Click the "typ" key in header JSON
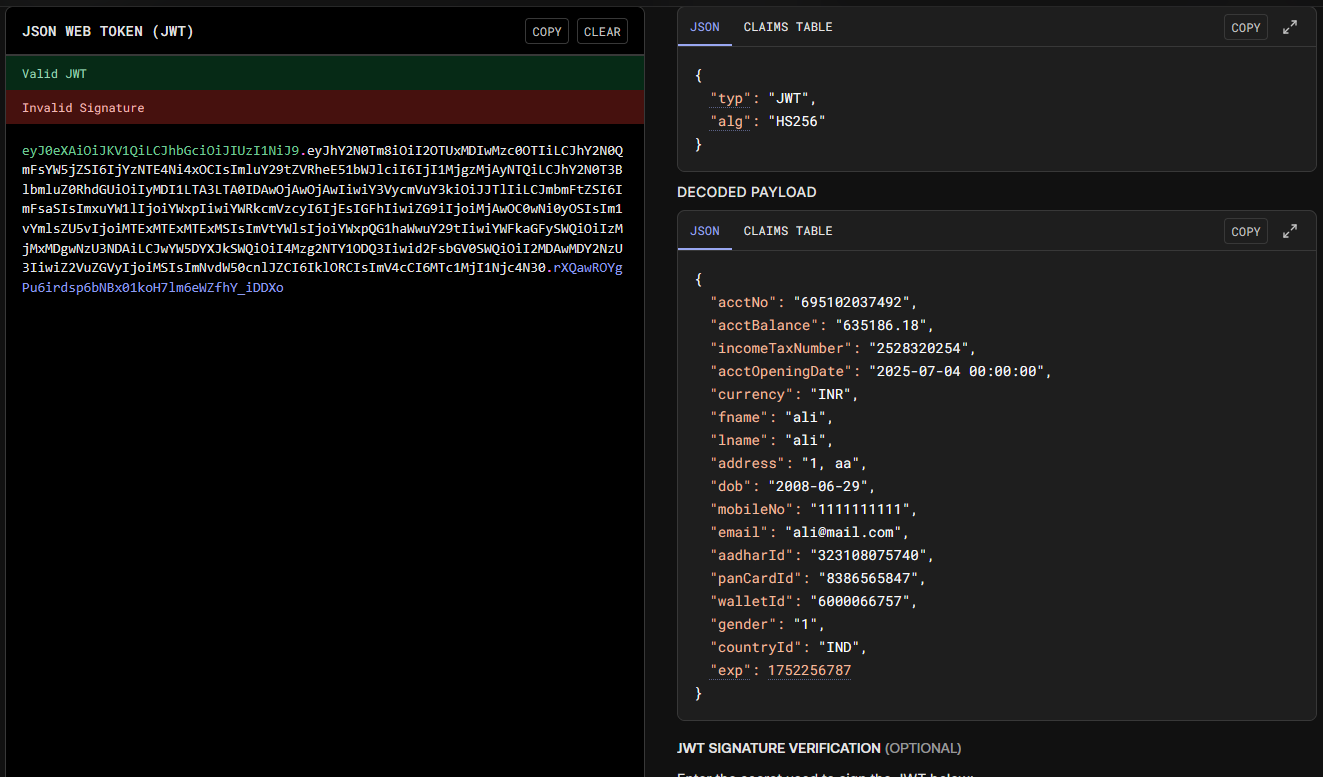Screen dimensions: 1323x777 click(730, 98)
